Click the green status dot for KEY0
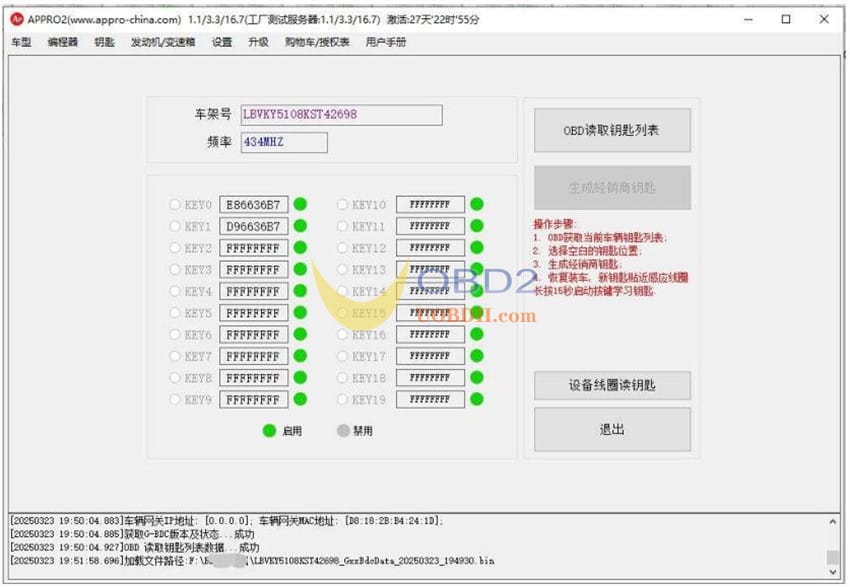Viewport: 850px width, 587px height. (300, 204)
